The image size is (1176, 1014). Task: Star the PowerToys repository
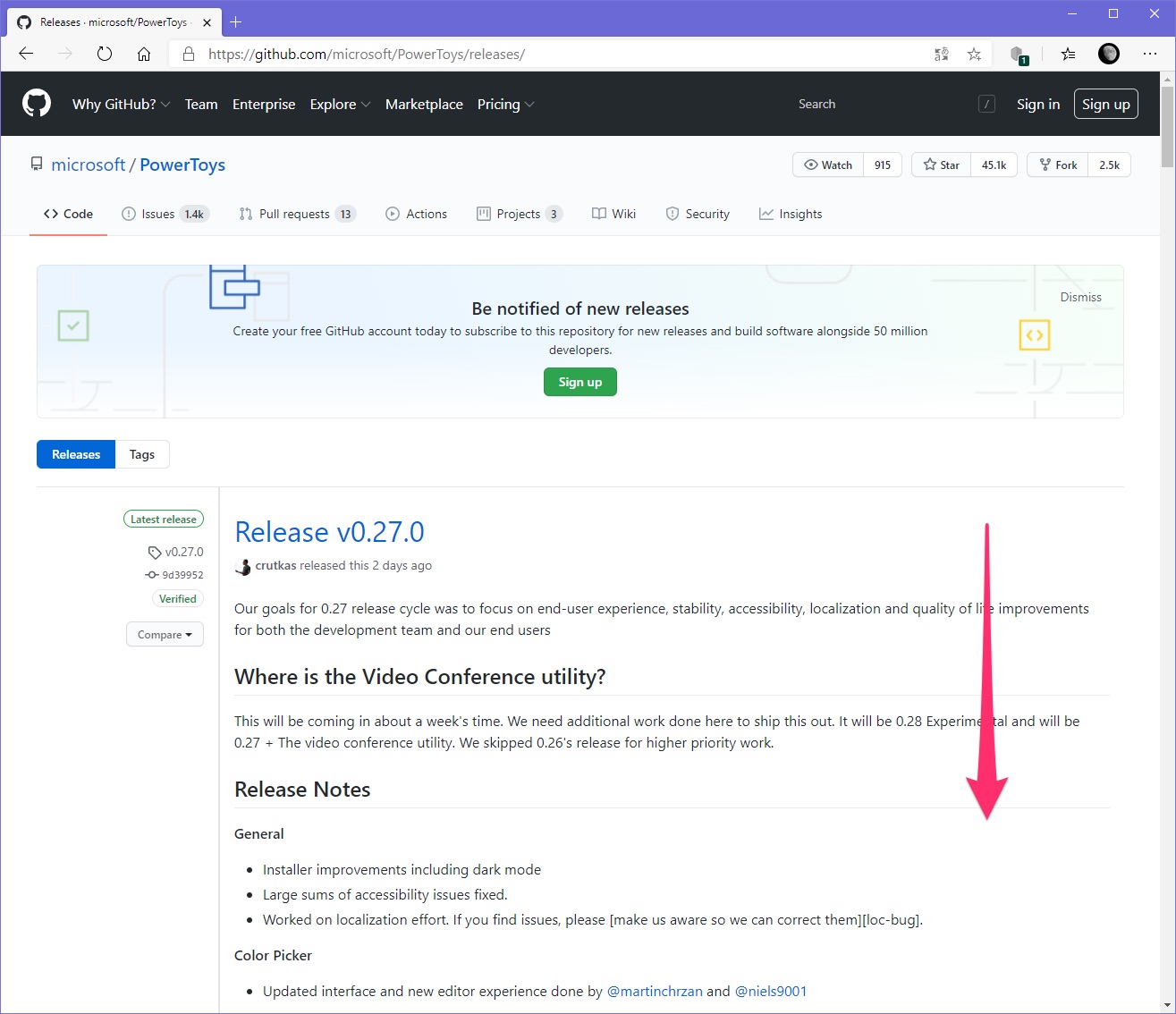941,165
